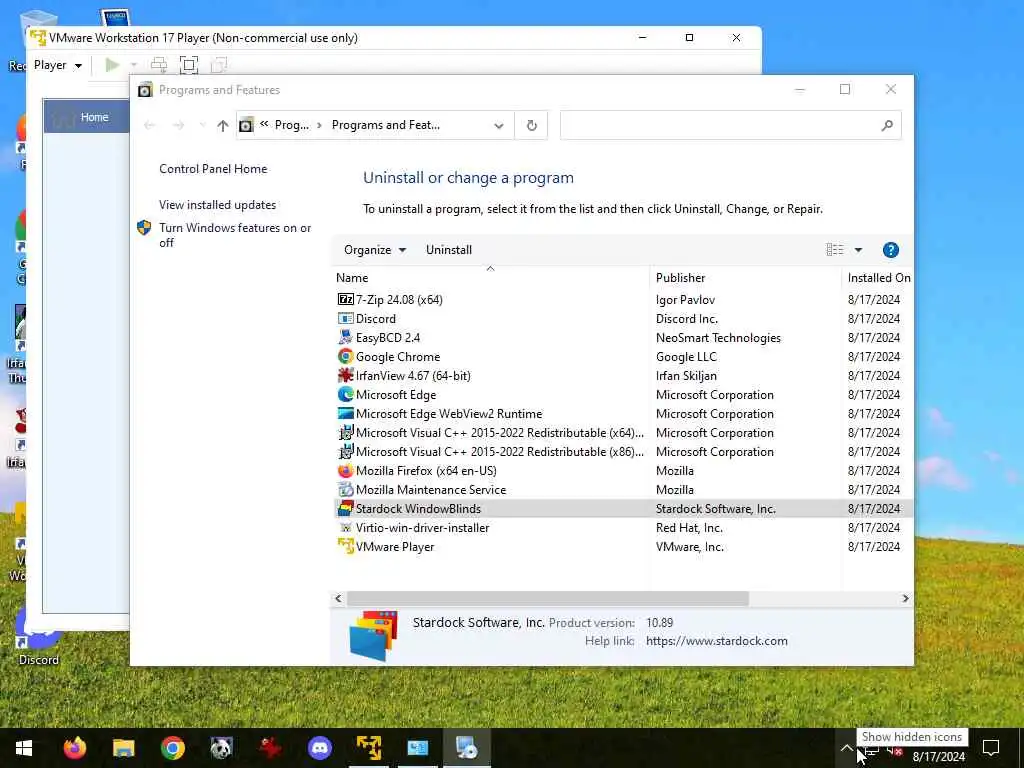Click the Virtio-win-driver-installer icon
Image resolution: width=1024 pixels, height=768 pixels.
[345, 527]
